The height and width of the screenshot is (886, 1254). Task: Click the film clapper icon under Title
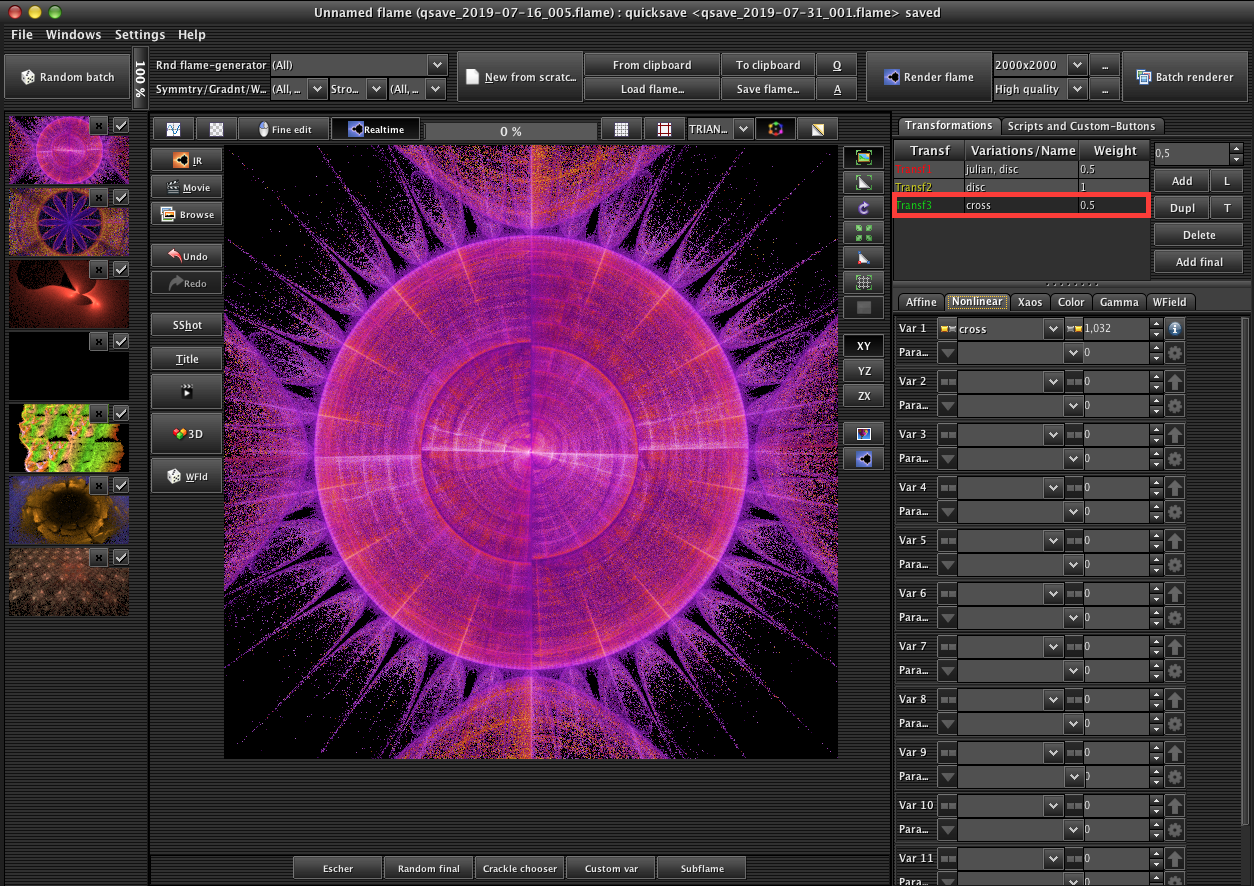coord(187,392)
